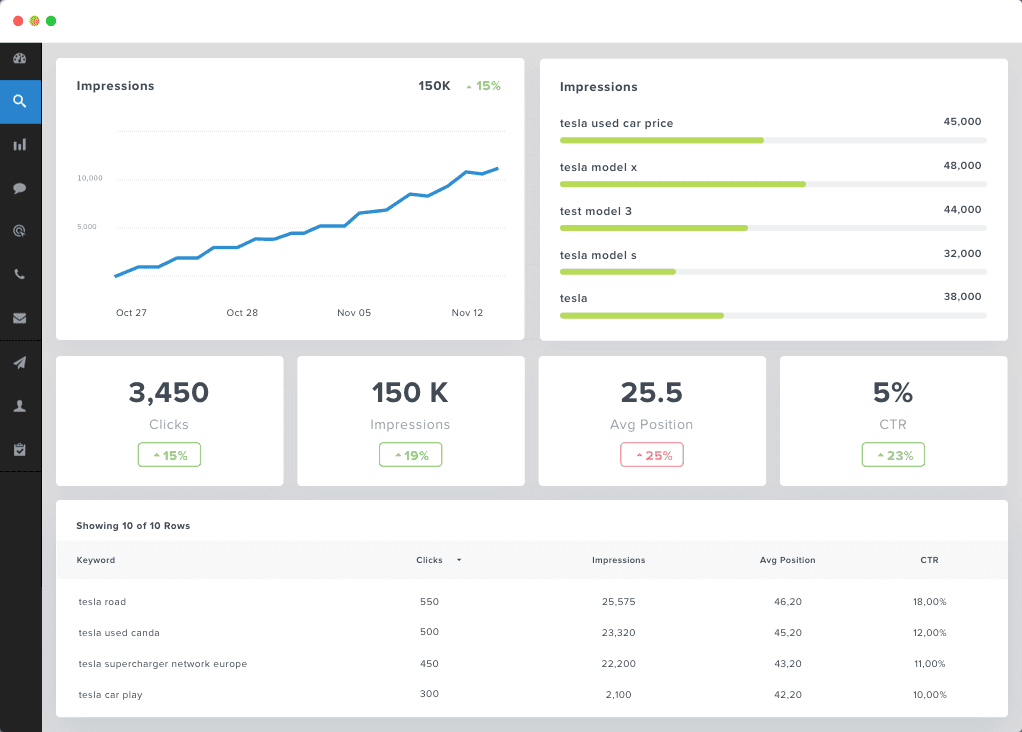Click the Clicks 15% change badge
Screen dimensions: 1022x732
tap(169, 455)
